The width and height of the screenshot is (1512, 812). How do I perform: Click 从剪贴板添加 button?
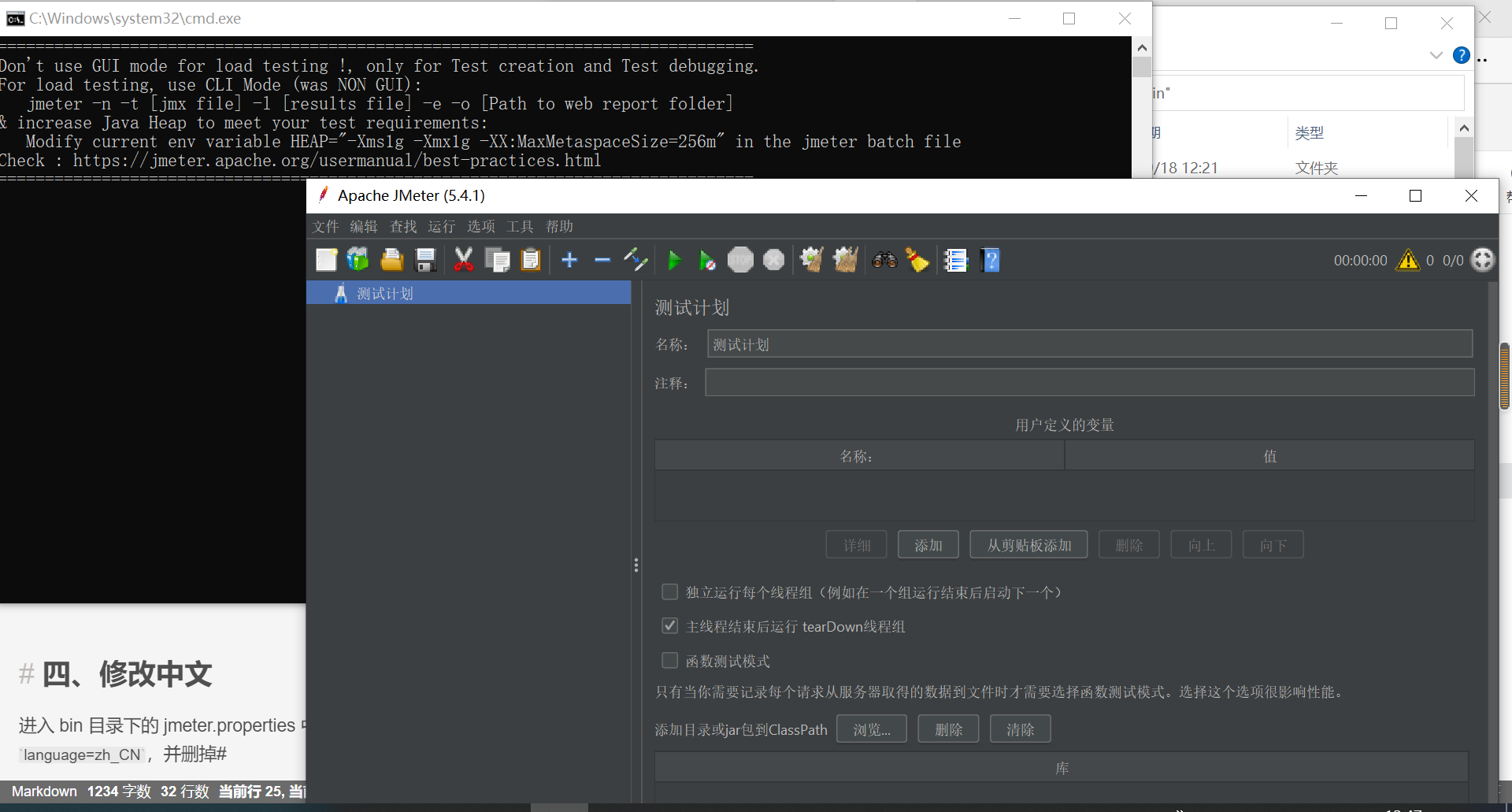click(x=1028, y=545)
